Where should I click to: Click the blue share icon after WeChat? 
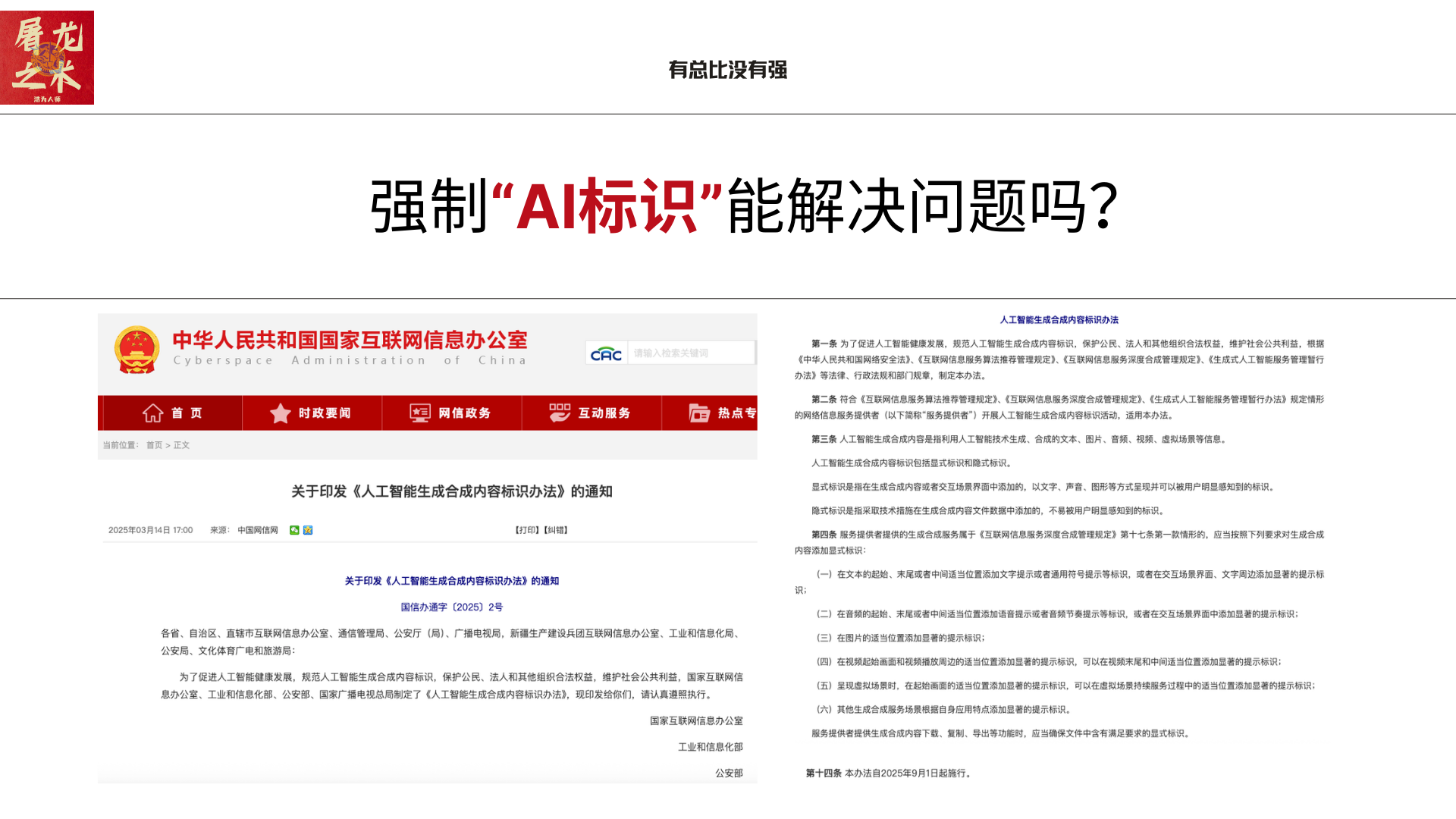[308, 530]
